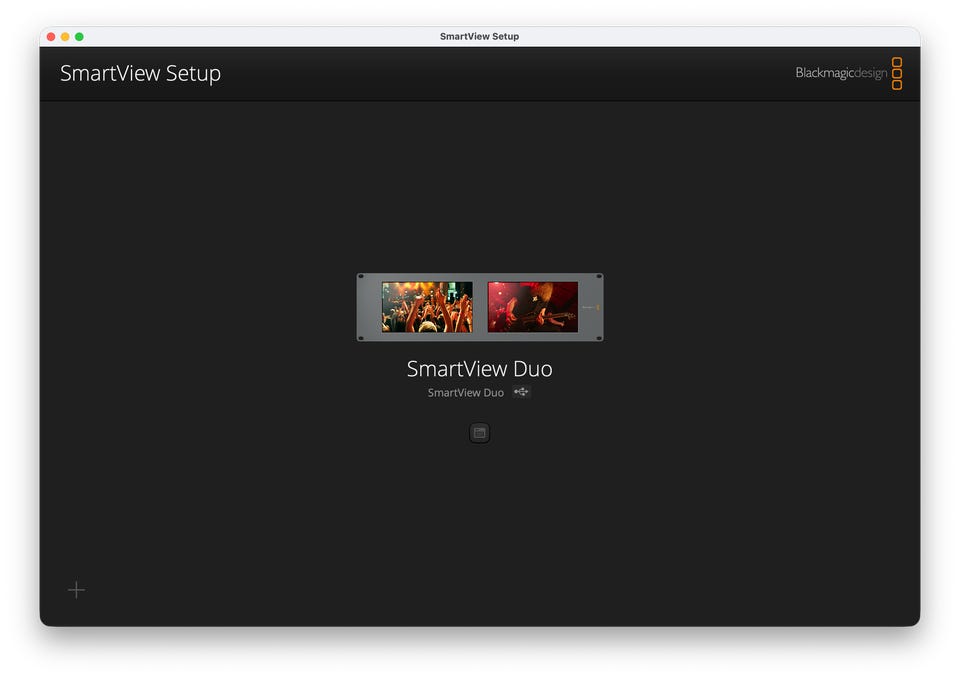Image resolution: width=960 pixels, height=679 pixels.
Task: Click the plus icon to add a device
Action: (x=77, y=590)
